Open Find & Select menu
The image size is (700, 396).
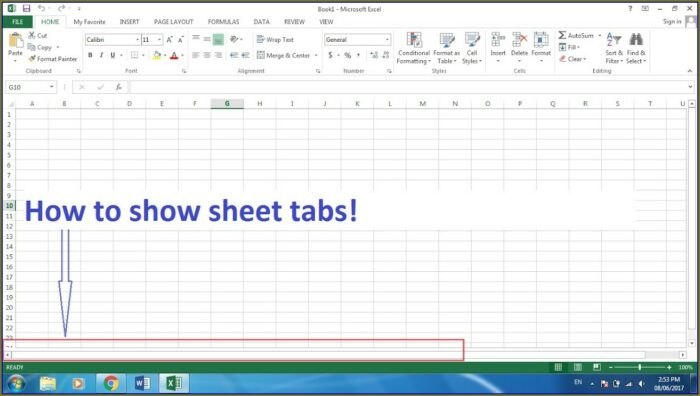pyautogui.click(x=636, y=48)
